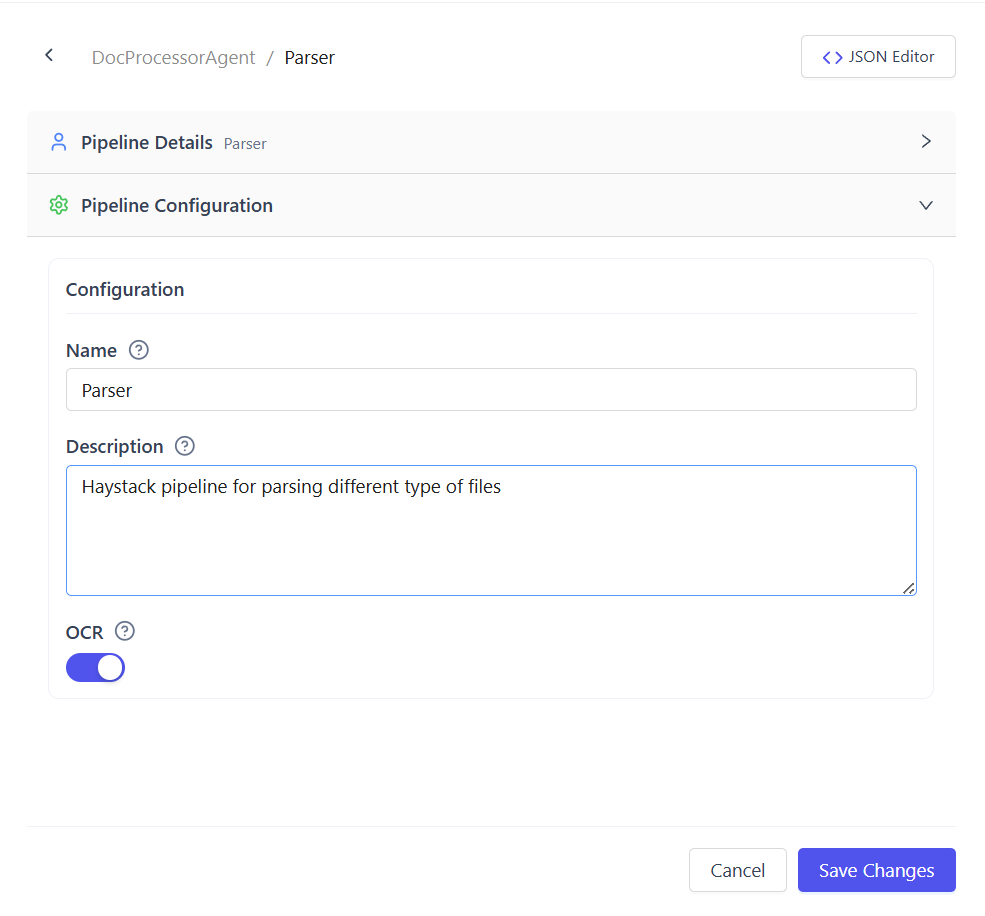The height and width of the screenshot is (916, 985).
Task: Click the Description text area resize handle
Action: [x=908, y=588]
